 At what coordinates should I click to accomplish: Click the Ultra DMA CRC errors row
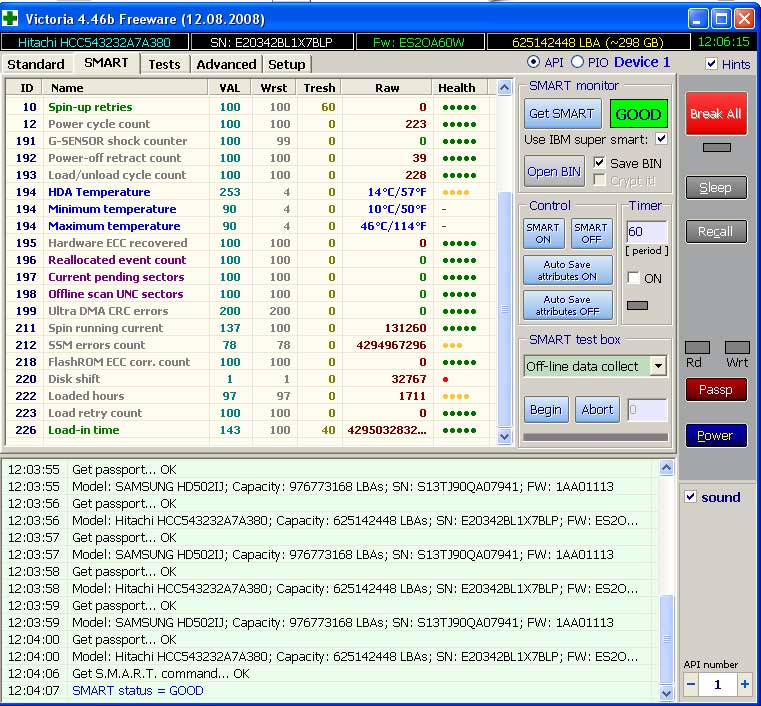(x=250, y=311)
